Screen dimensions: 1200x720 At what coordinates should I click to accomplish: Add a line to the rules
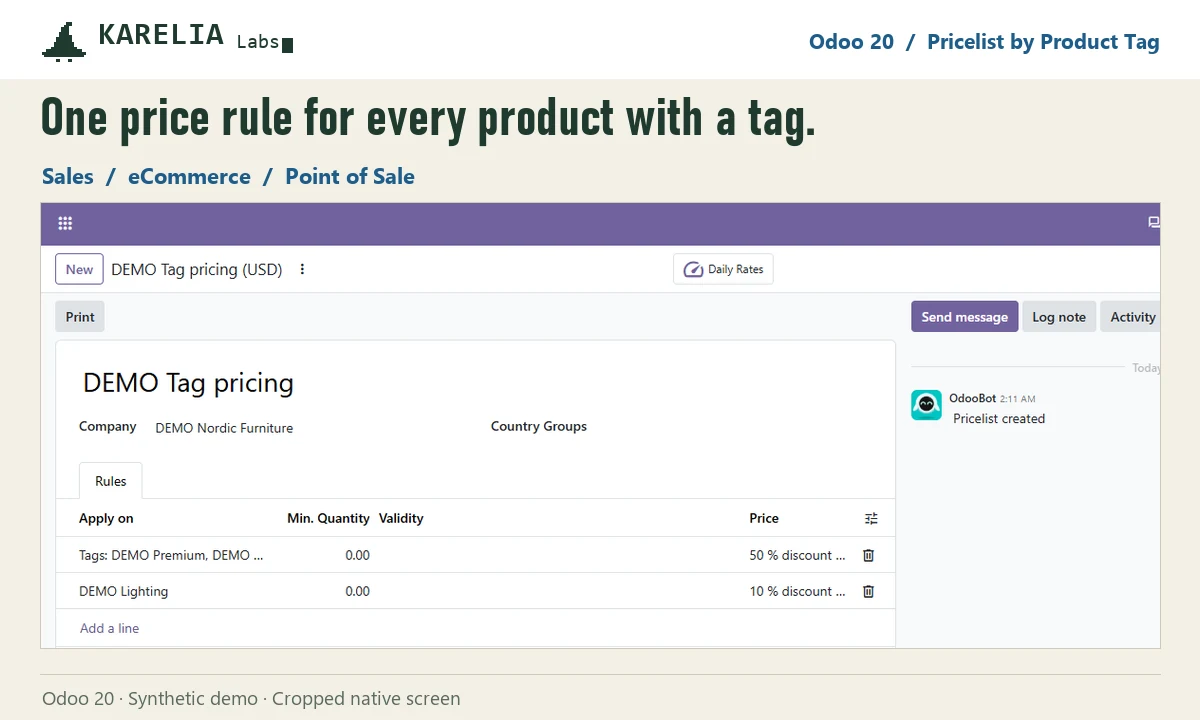coord(109,628)
